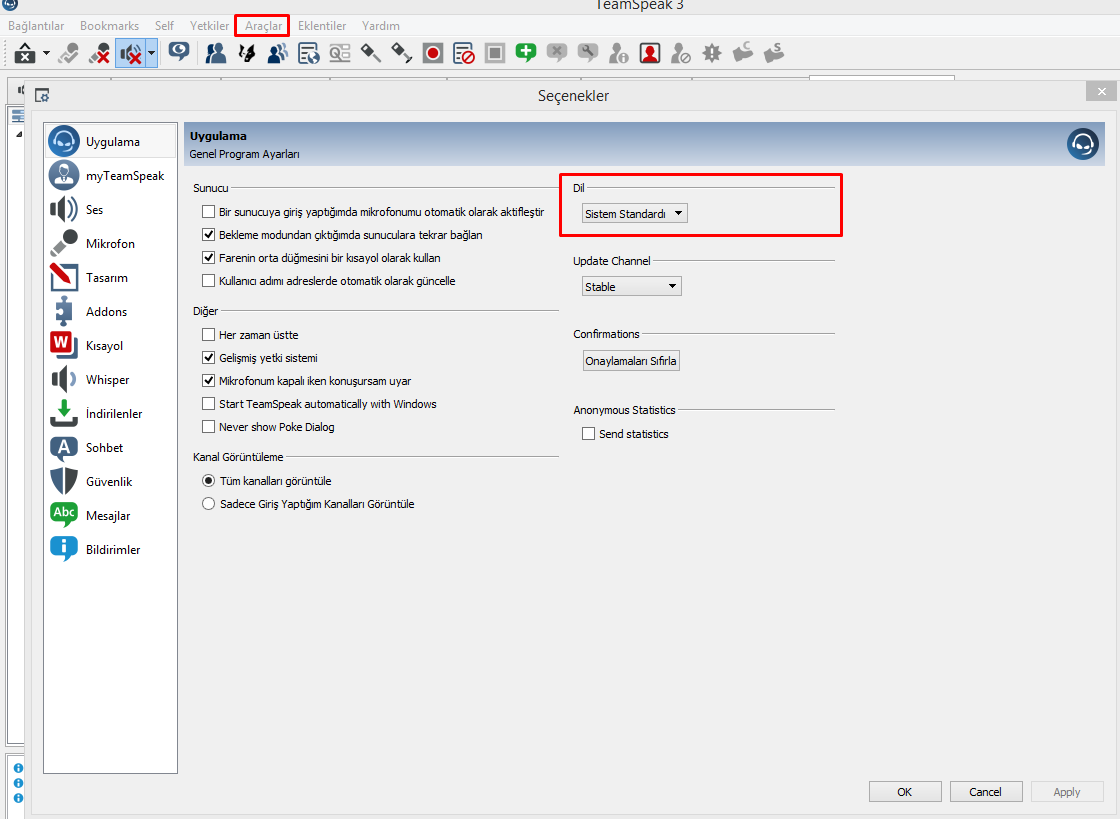Enable 'Start TeamSpeak automatically with Windows'
1120x819 pixels.
coord(209,404)
